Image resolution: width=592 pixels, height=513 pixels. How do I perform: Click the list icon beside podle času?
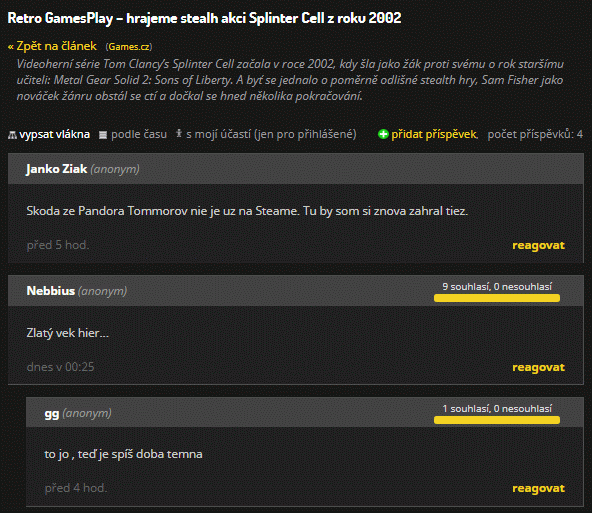pos(103,135)
